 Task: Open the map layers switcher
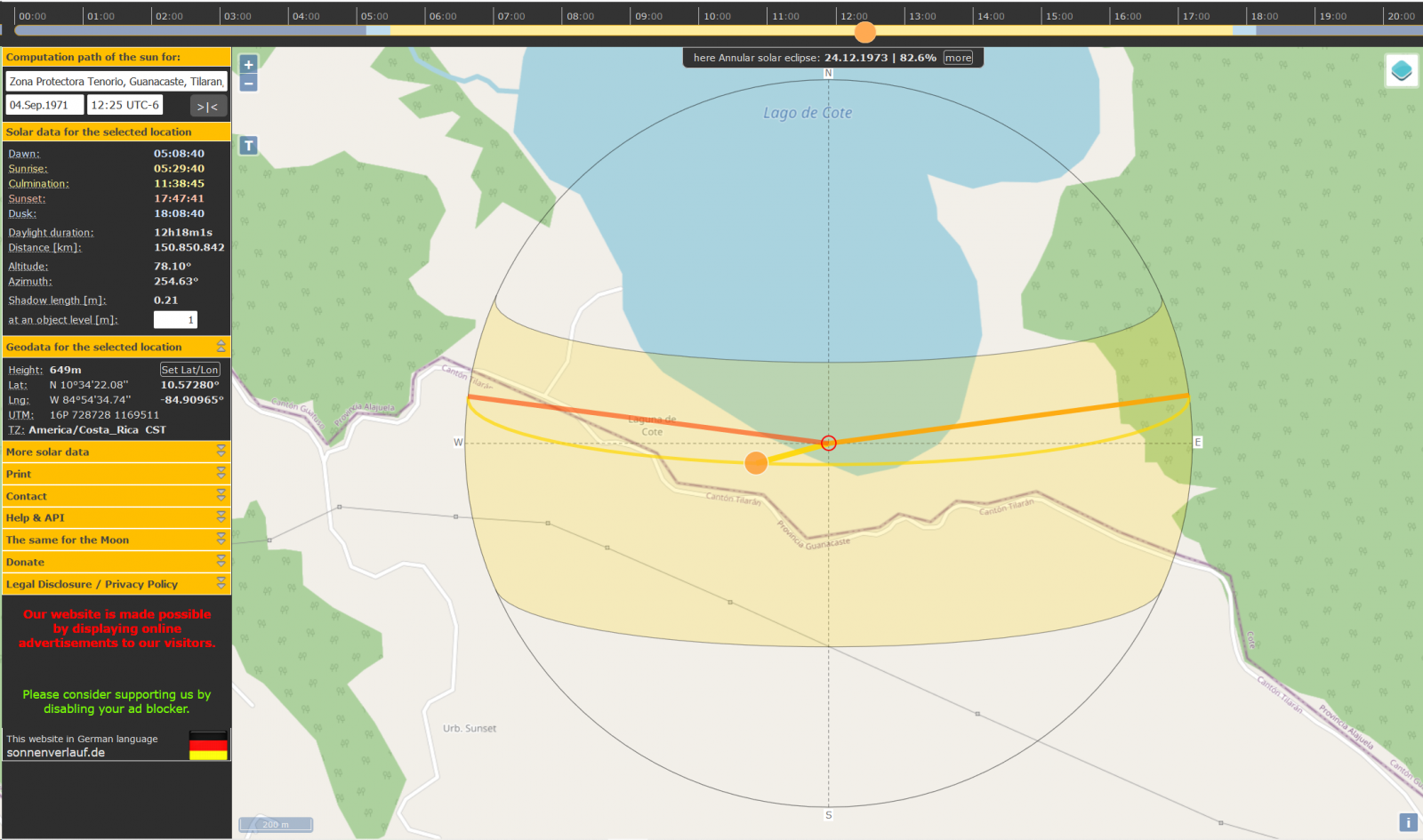point(1401,71)
